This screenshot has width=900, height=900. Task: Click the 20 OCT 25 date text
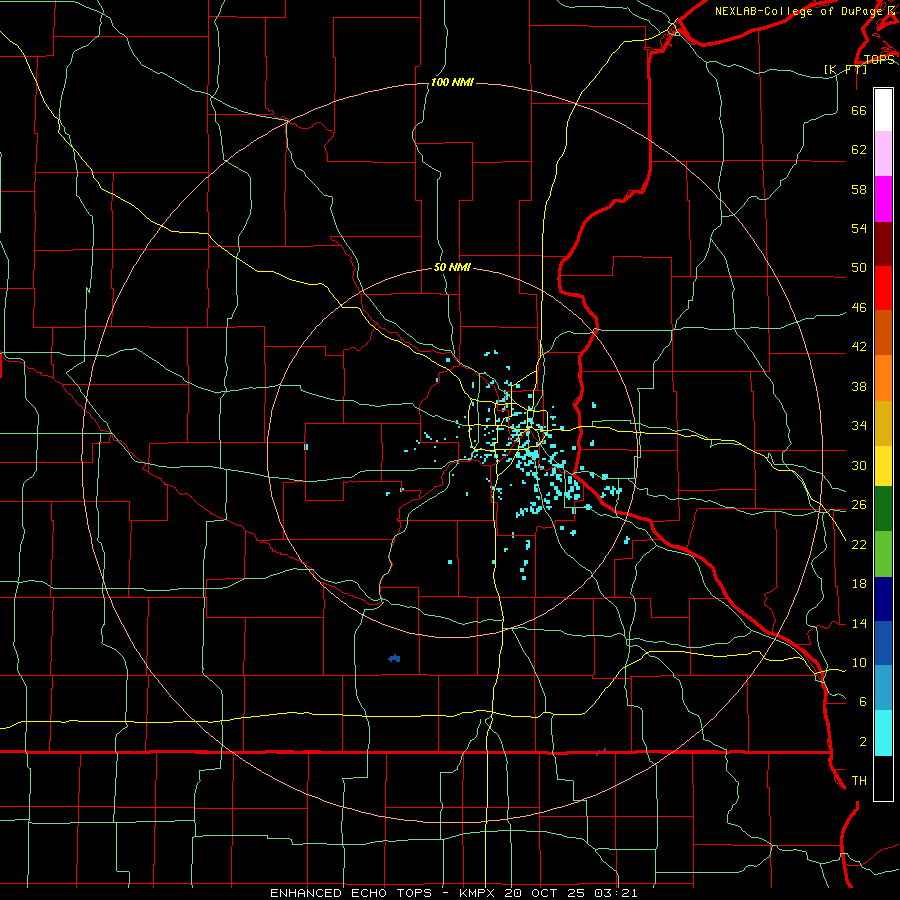point(546,893)
